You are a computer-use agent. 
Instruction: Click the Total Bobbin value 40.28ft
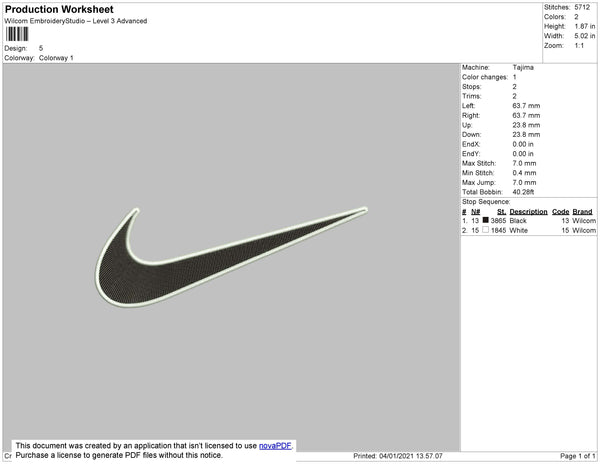click(x=523, y=192)
